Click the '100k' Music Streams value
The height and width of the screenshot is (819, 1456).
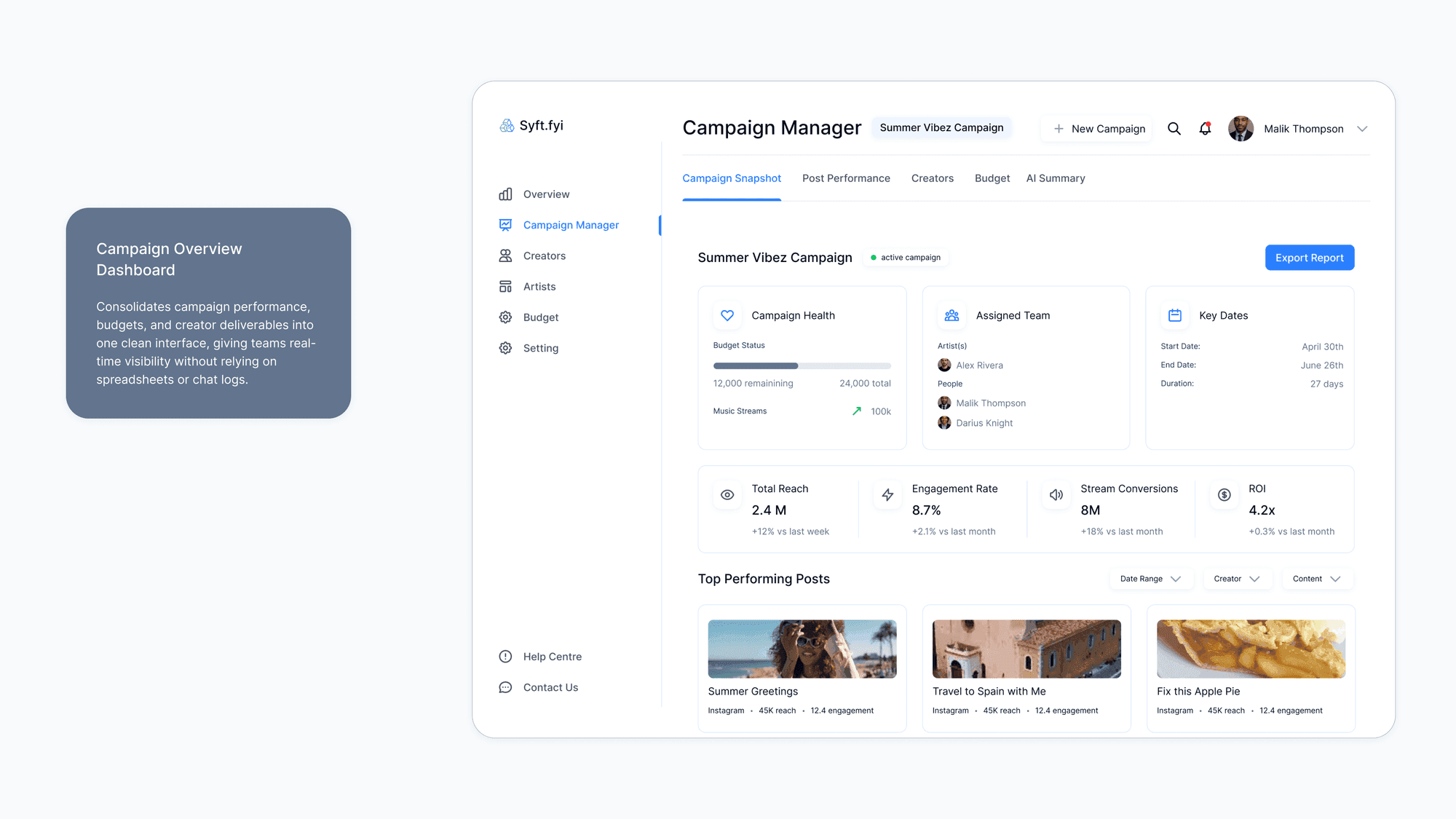tap(881, 411)
